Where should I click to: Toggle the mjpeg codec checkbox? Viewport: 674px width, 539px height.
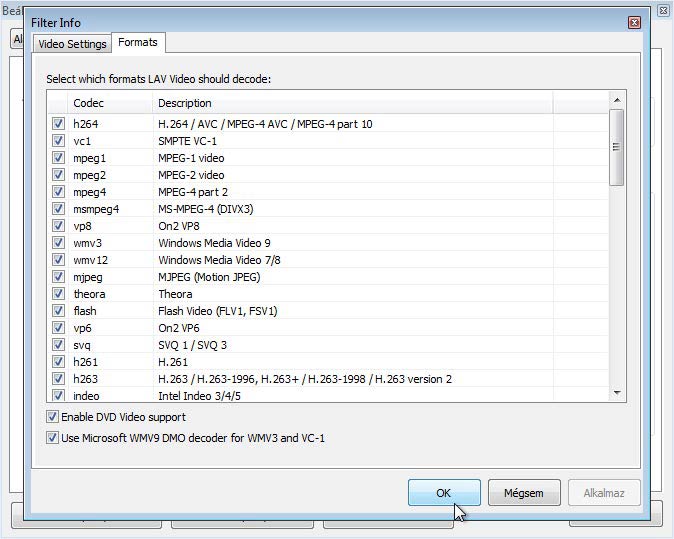coord(58,277)
